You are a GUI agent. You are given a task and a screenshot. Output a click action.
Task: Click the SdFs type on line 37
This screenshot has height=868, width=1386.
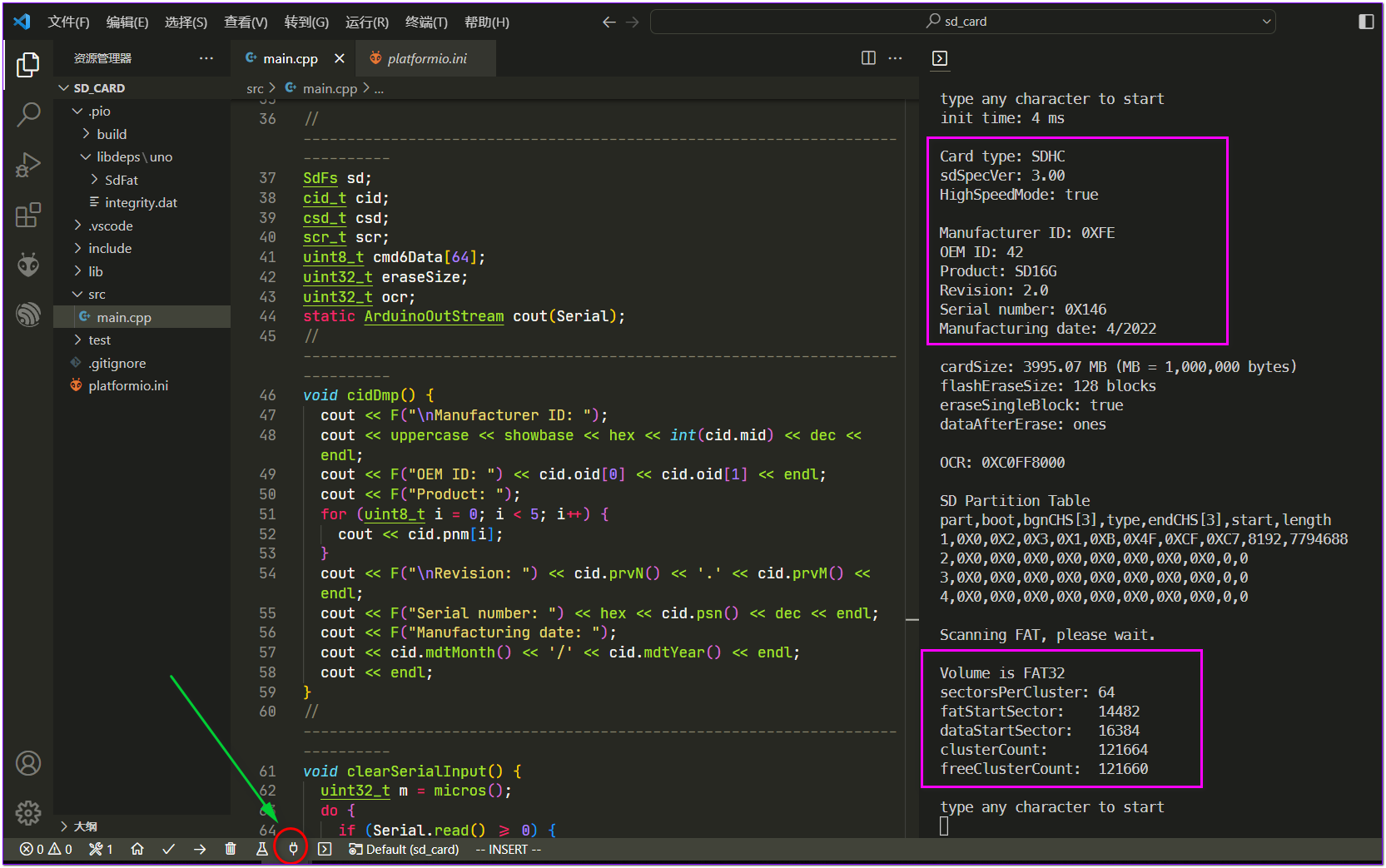pyautogui.click(x=320, y=178)
